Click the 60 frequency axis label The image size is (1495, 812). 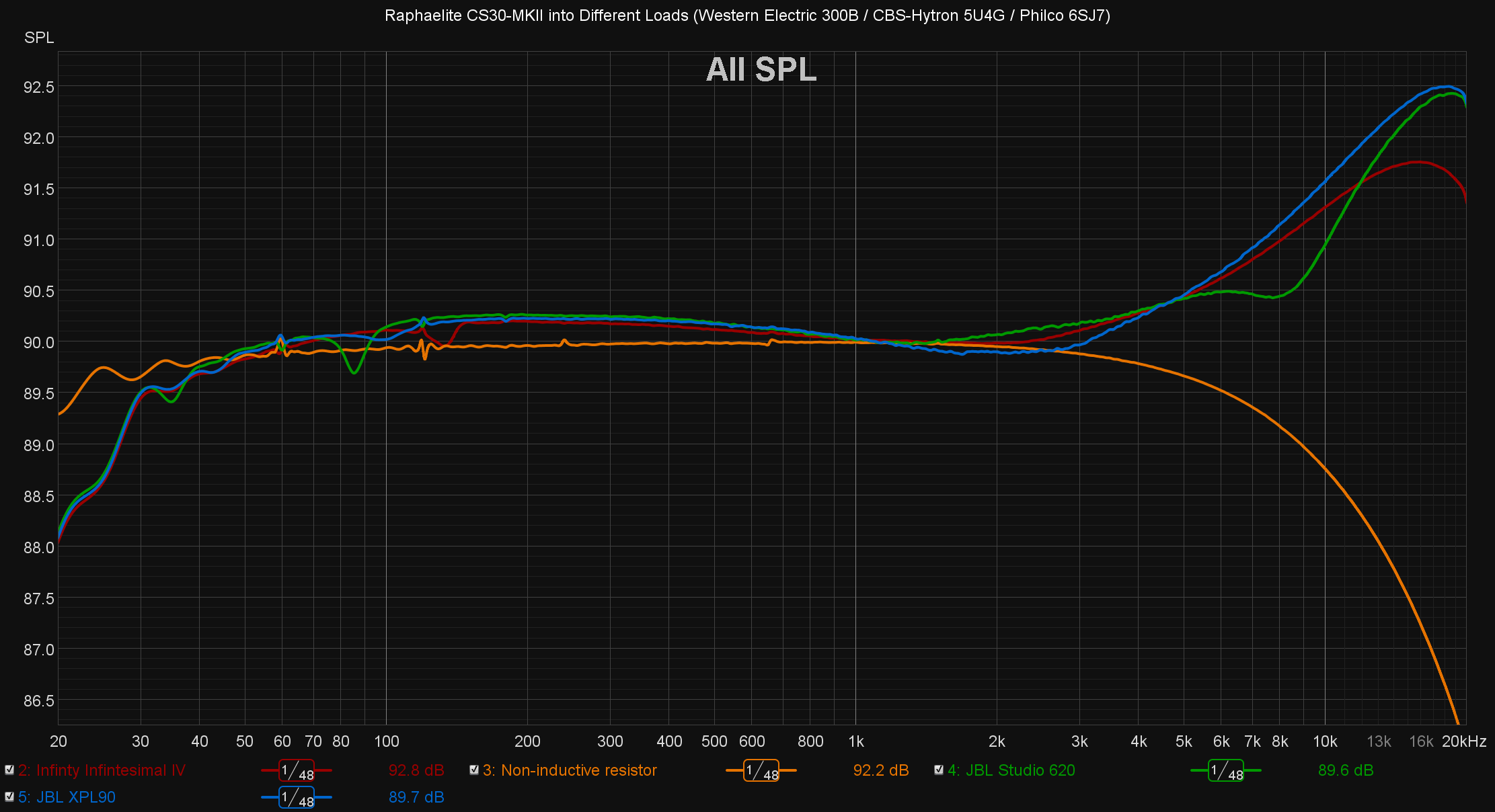pos(282,741)
